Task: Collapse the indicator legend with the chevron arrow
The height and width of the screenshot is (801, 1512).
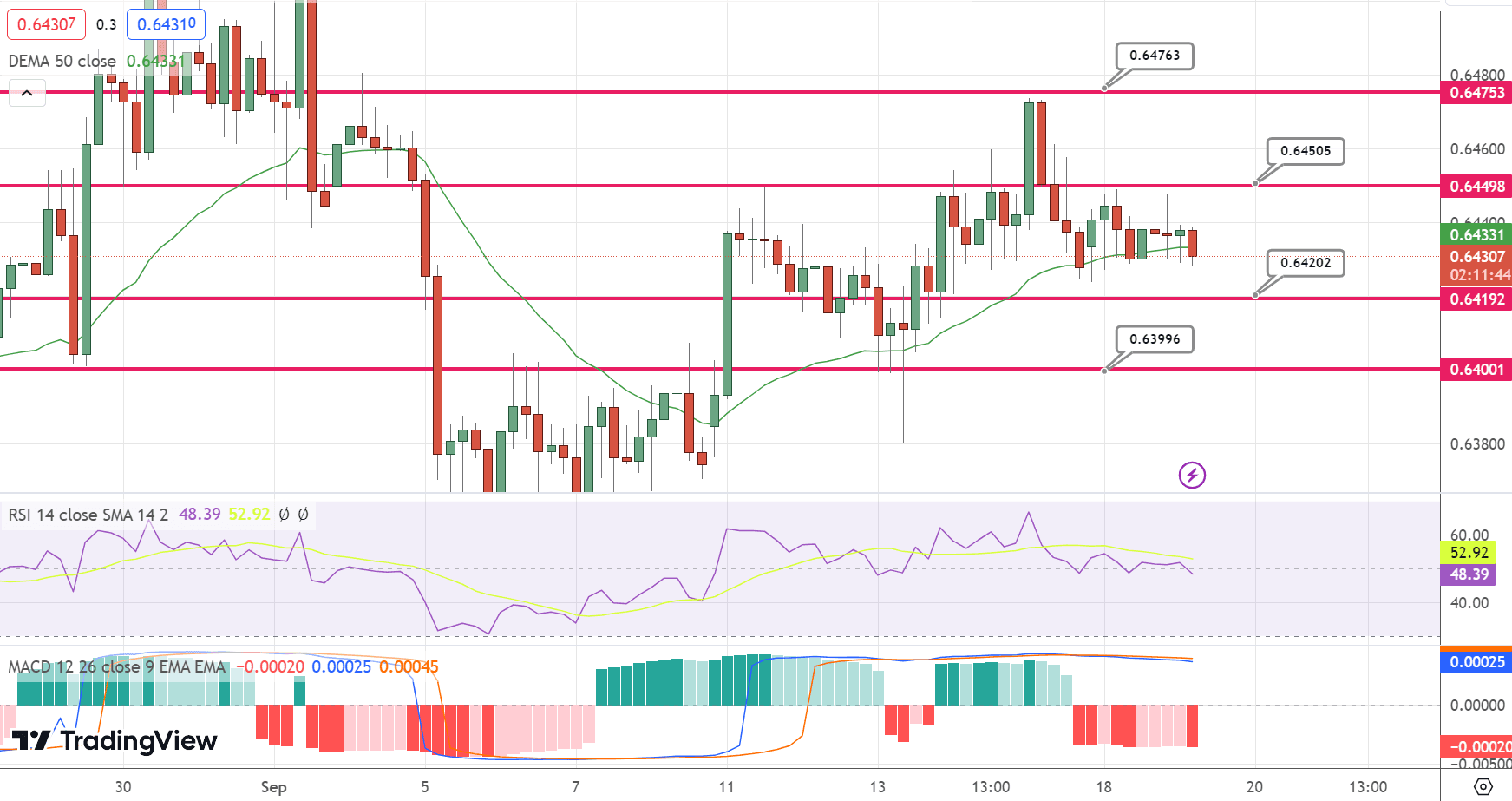Action: coord(27,93)
